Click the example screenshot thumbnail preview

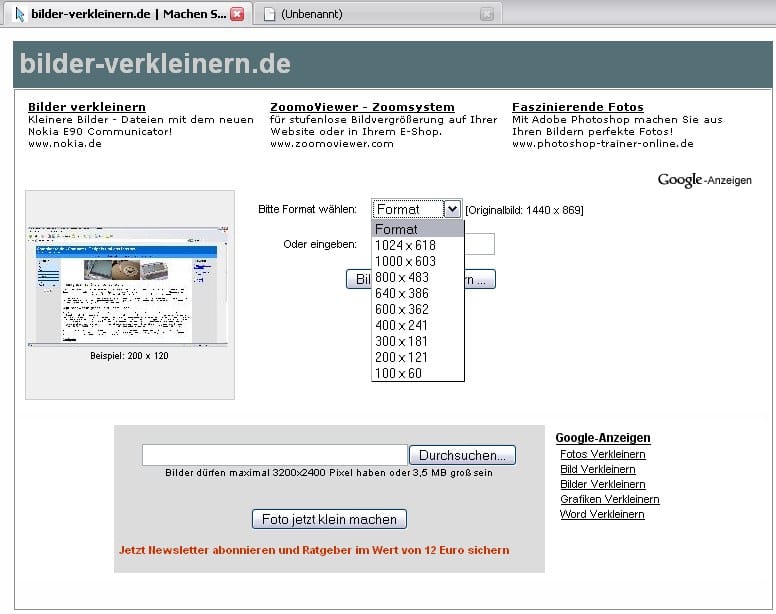click(x=129, y=286)
